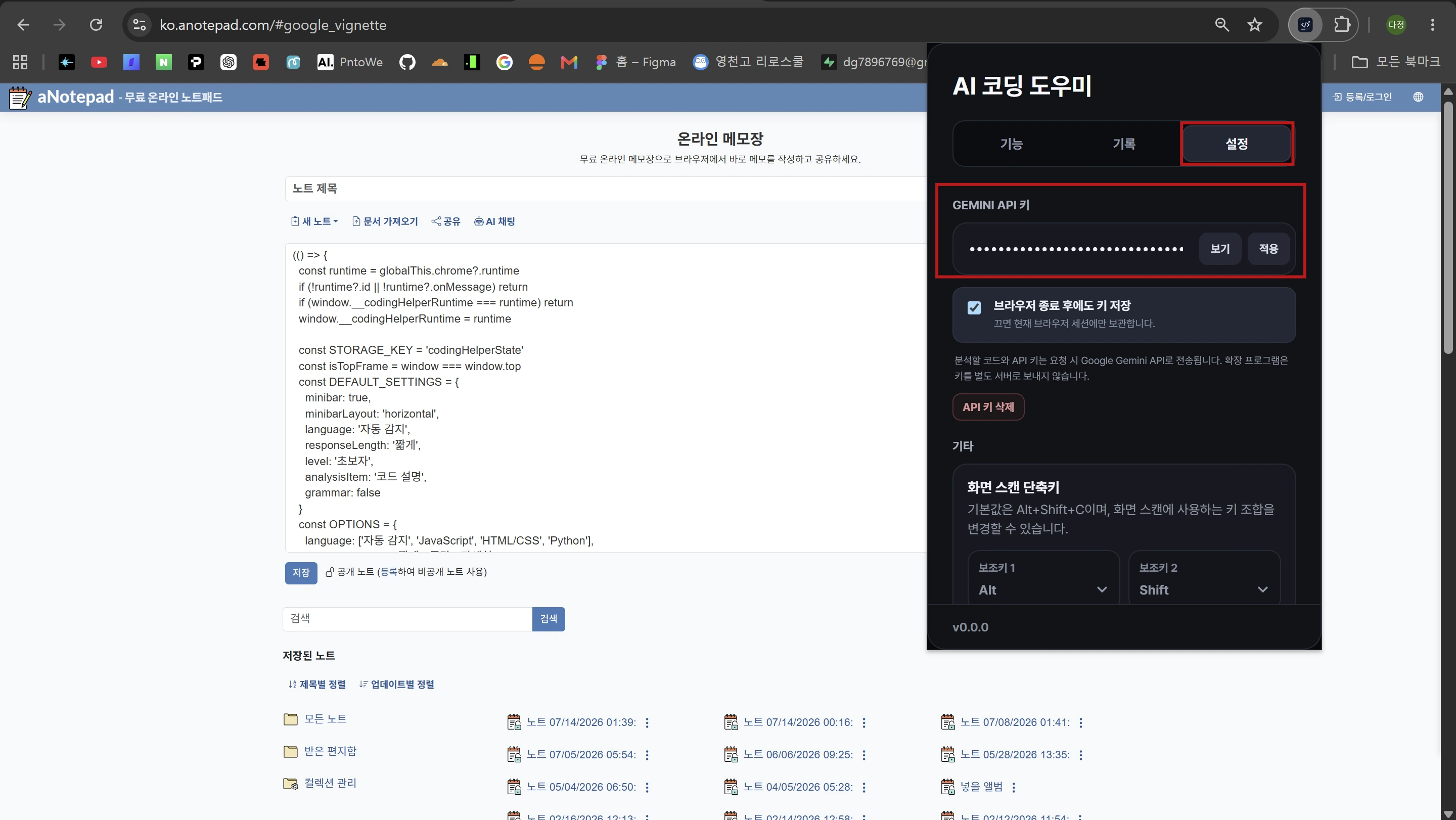Image resolution: width=1456 pixels, height=820 pixels.
Task: Open the Gmail bookmark
Action: pyautogui.click(x=569, y=62)
